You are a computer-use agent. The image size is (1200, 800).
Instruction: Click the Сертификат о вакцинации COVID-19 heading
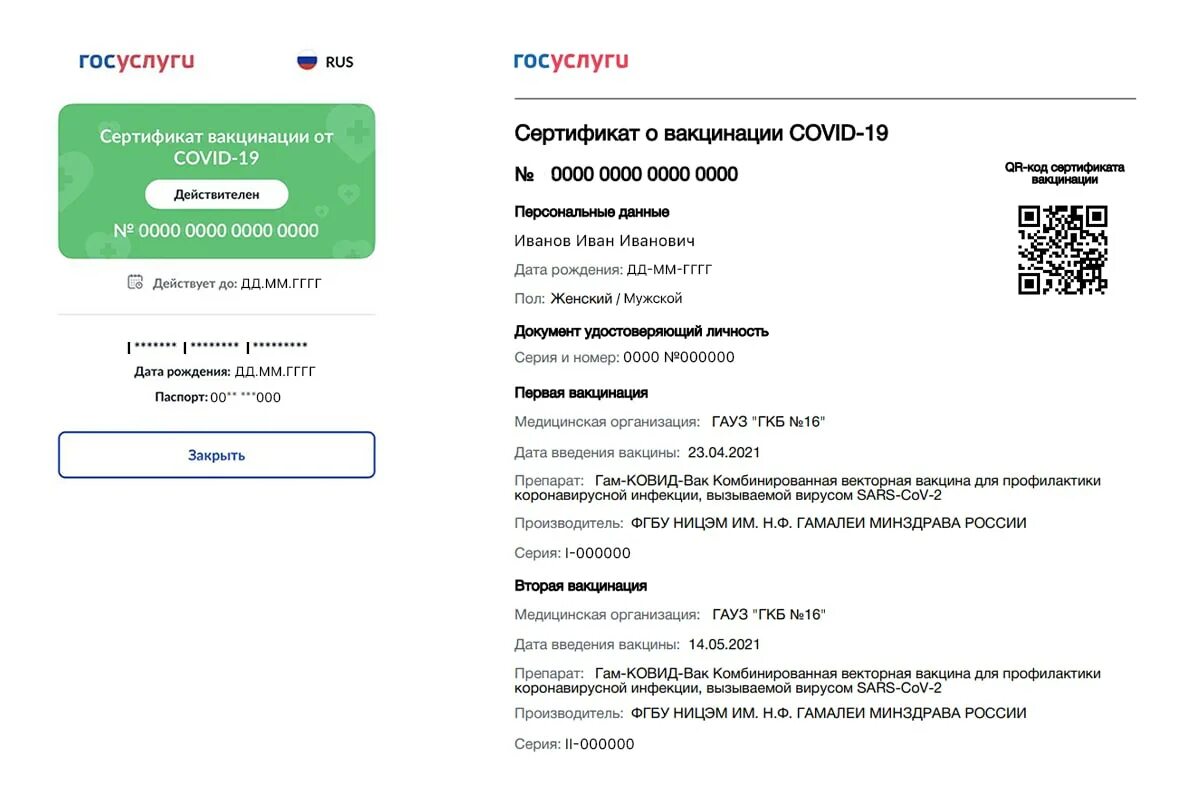click(x=701, y=133)
